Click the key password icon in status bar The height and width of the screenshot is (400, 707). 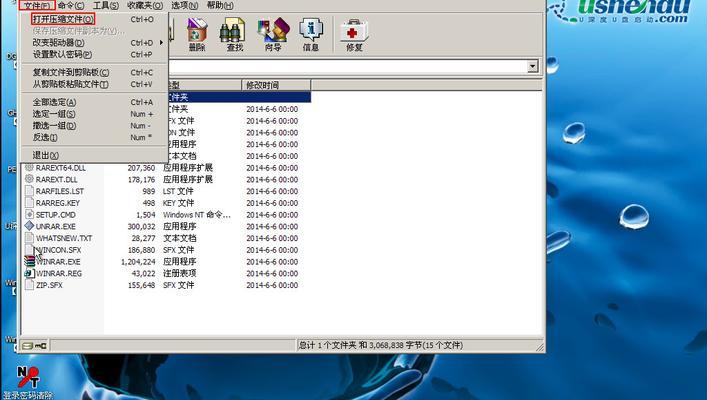pyautogui.click(x=41, y=346)
